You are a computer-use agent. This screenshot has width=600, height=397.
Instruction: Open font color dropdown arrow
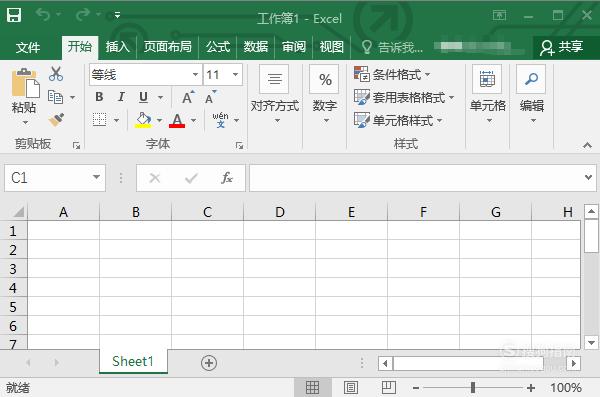tap(194, 120)
